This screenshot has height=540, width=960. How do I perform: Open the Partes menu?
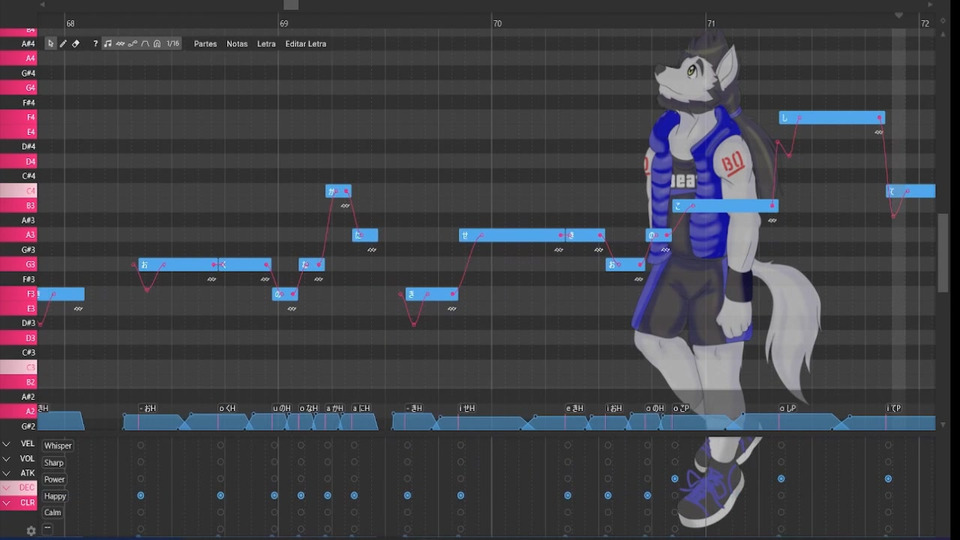[205, 44]
